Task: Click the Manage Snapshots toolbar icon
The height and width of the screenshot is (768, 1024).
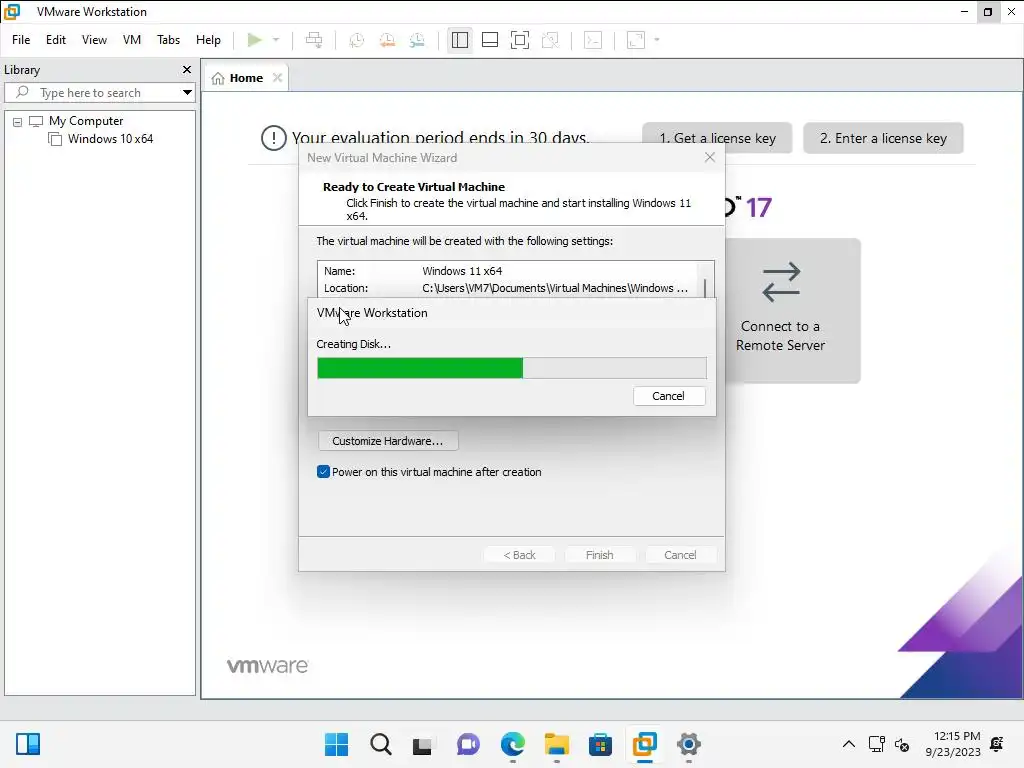Action: pyautogui.click(x=417, y=40)
